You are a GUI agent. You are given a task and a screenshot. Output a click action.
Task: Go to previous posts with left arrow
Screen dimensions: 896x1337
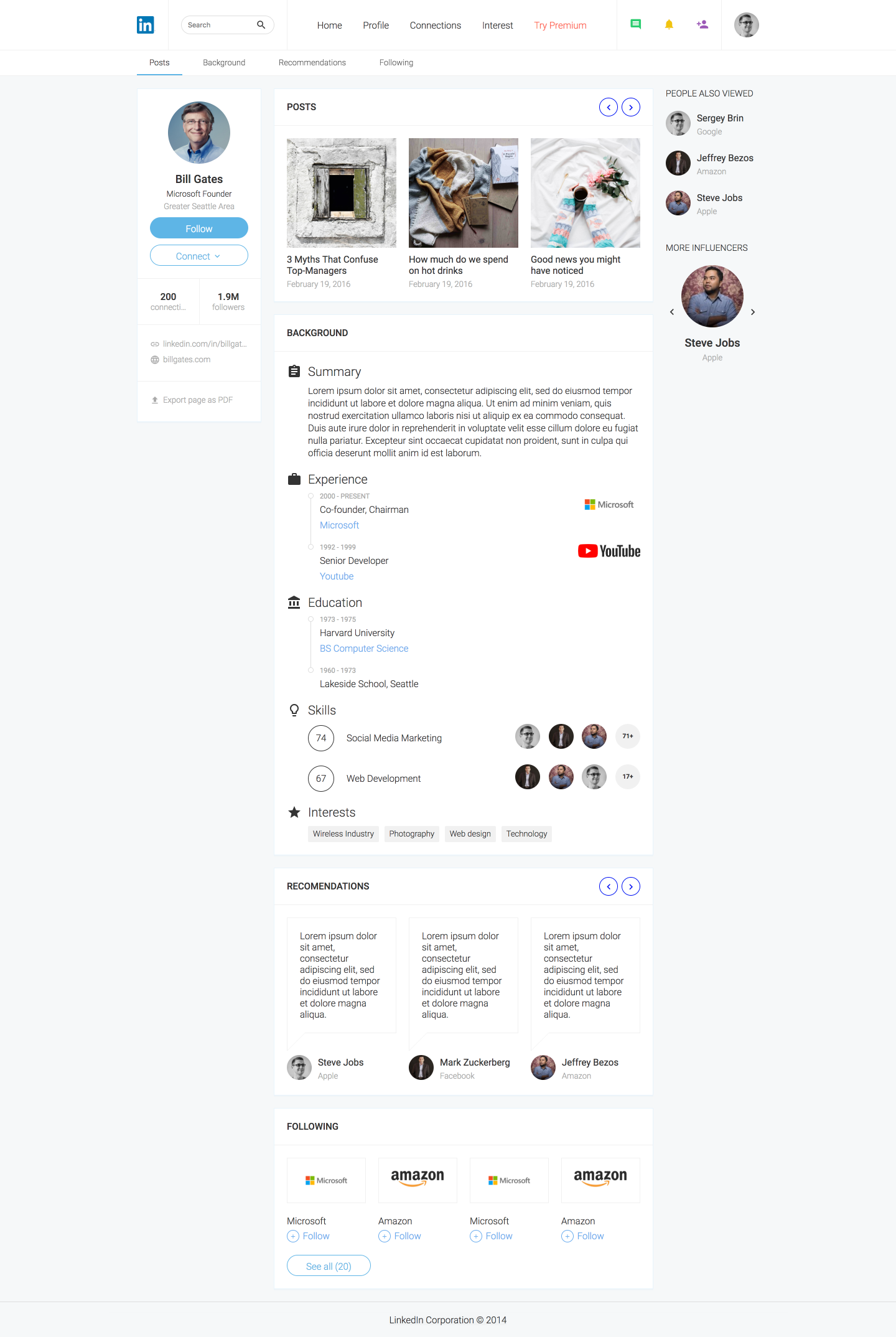coord(609,107)
